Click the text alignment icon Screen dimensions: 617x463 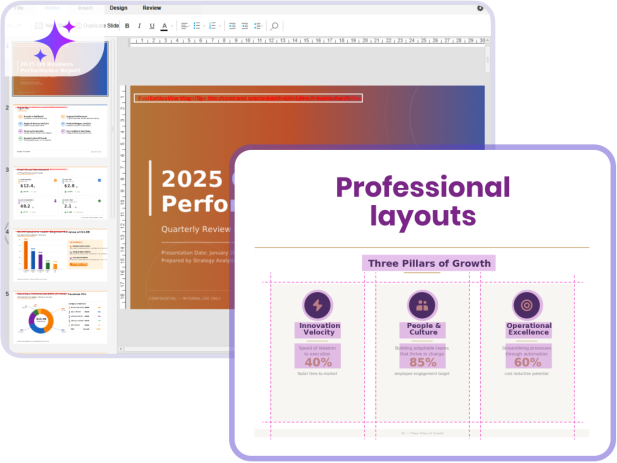(x=184, y=26)
